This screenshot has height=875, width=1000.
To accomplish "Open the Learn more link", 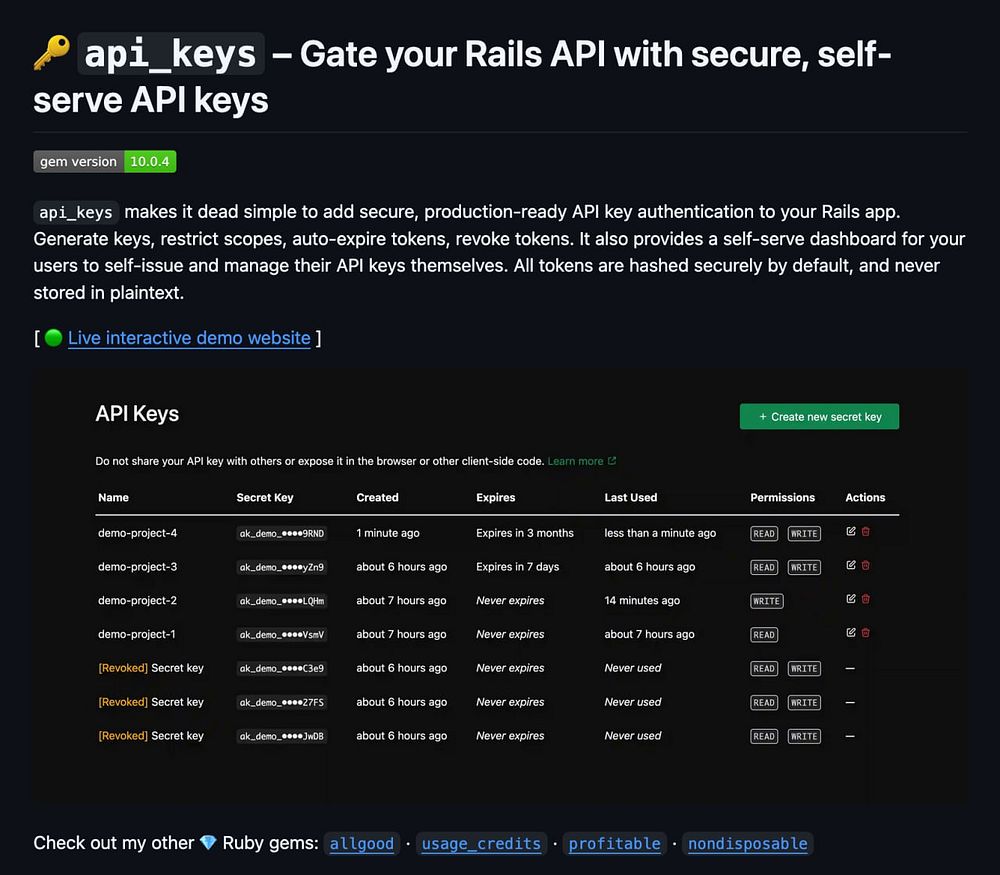I will coord(575,461).
